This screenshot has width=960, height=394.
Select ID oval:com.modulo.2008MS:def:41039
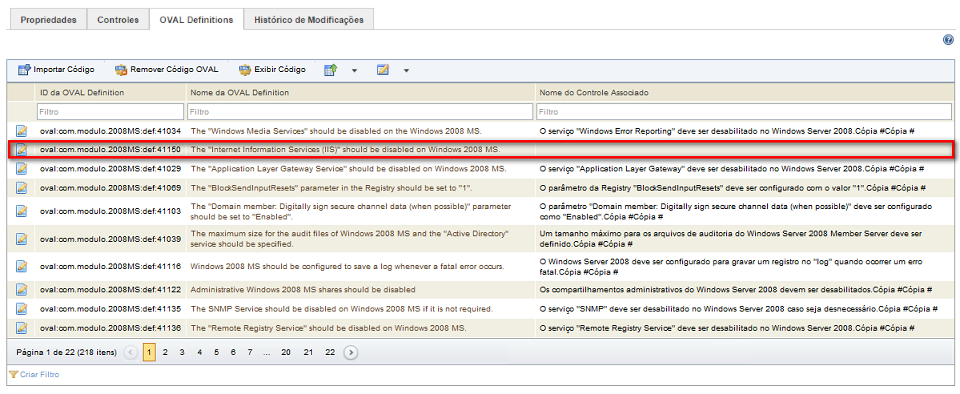(111, 238)
